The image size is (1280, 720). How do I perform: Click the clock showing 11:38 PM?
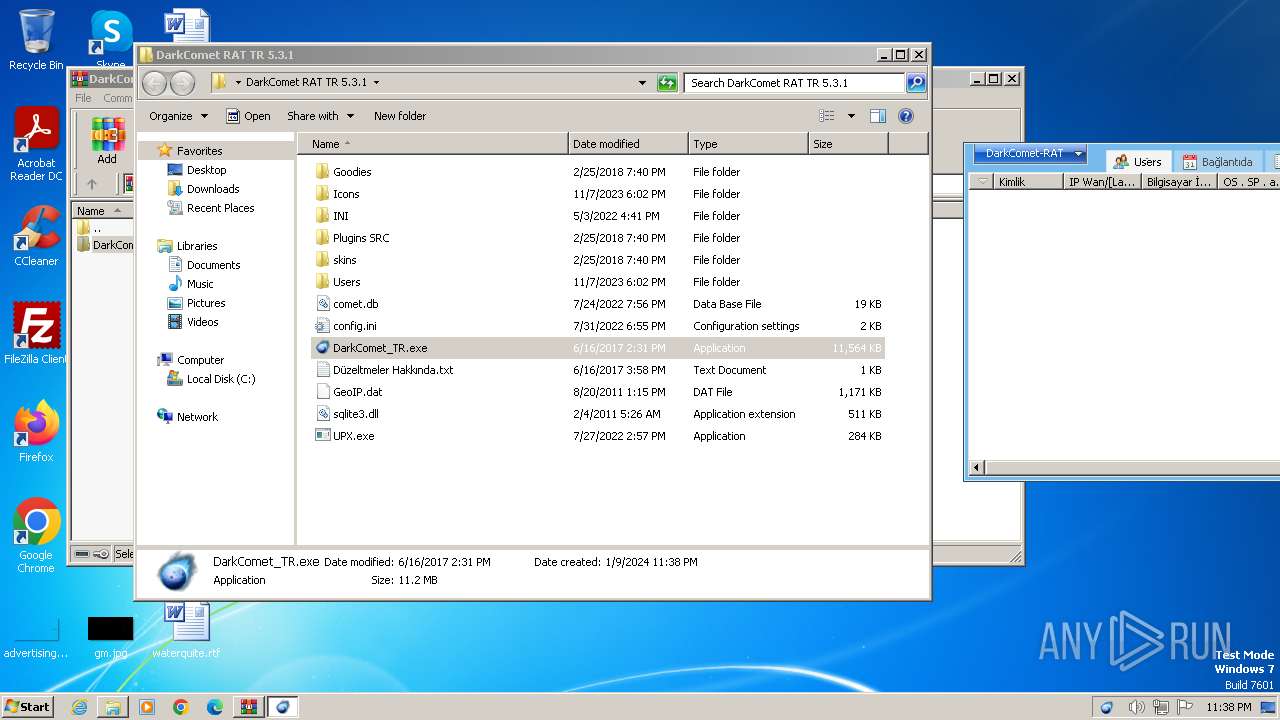1229,707
